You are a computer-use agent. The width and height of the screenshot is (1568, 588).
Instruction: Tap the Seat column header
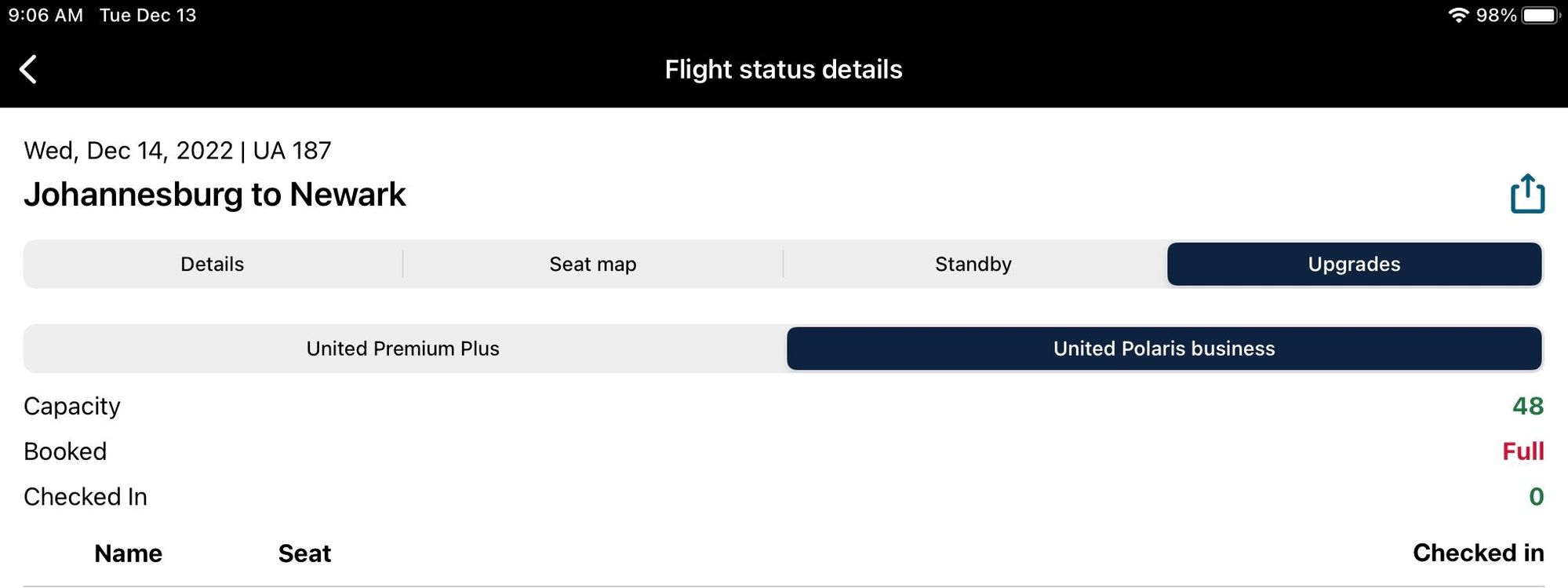pos(304,553)
